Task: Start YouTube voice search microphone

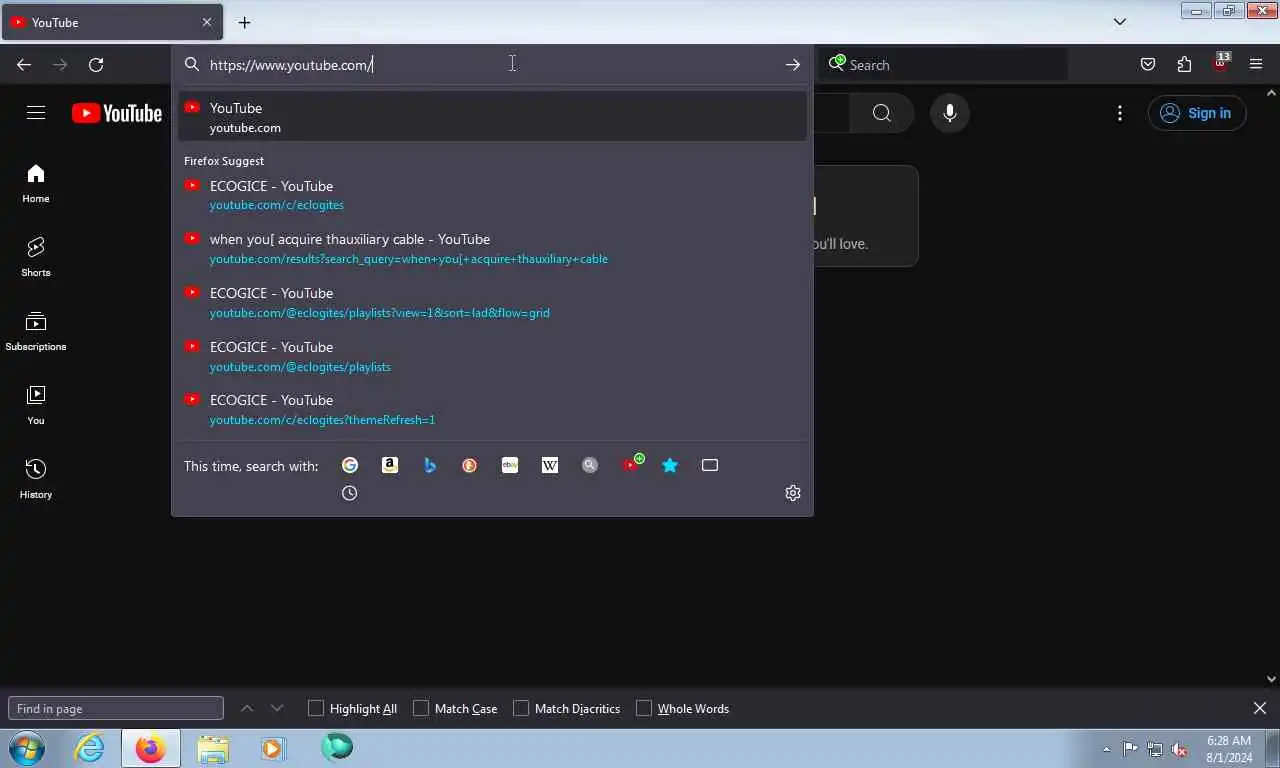Action: (x=950, y=113)
